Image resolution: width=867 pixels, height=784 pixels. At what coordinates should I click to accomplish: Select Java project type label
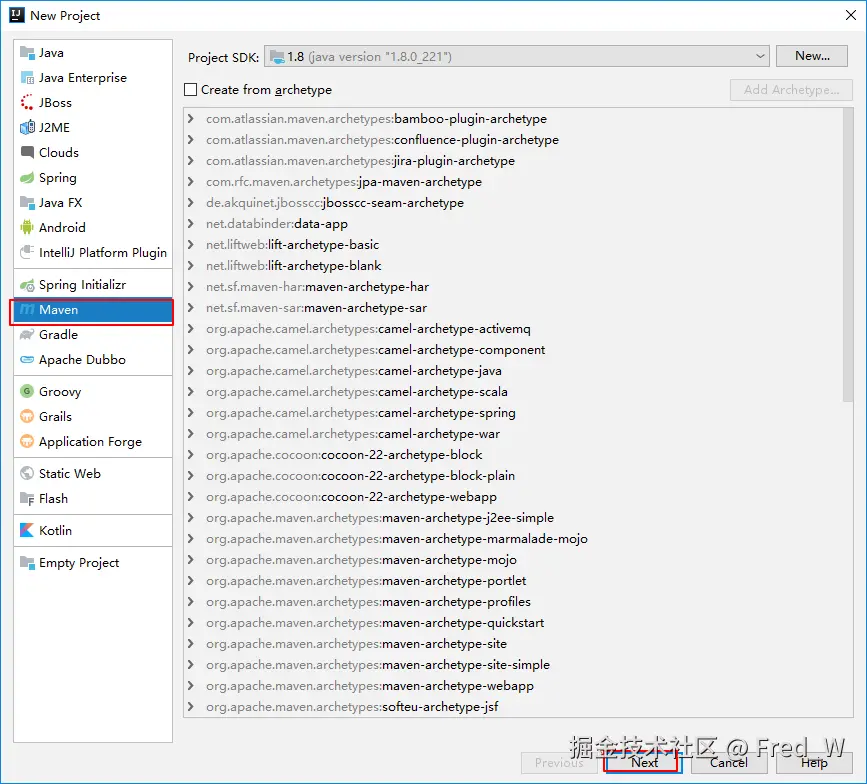click(51, 53)
